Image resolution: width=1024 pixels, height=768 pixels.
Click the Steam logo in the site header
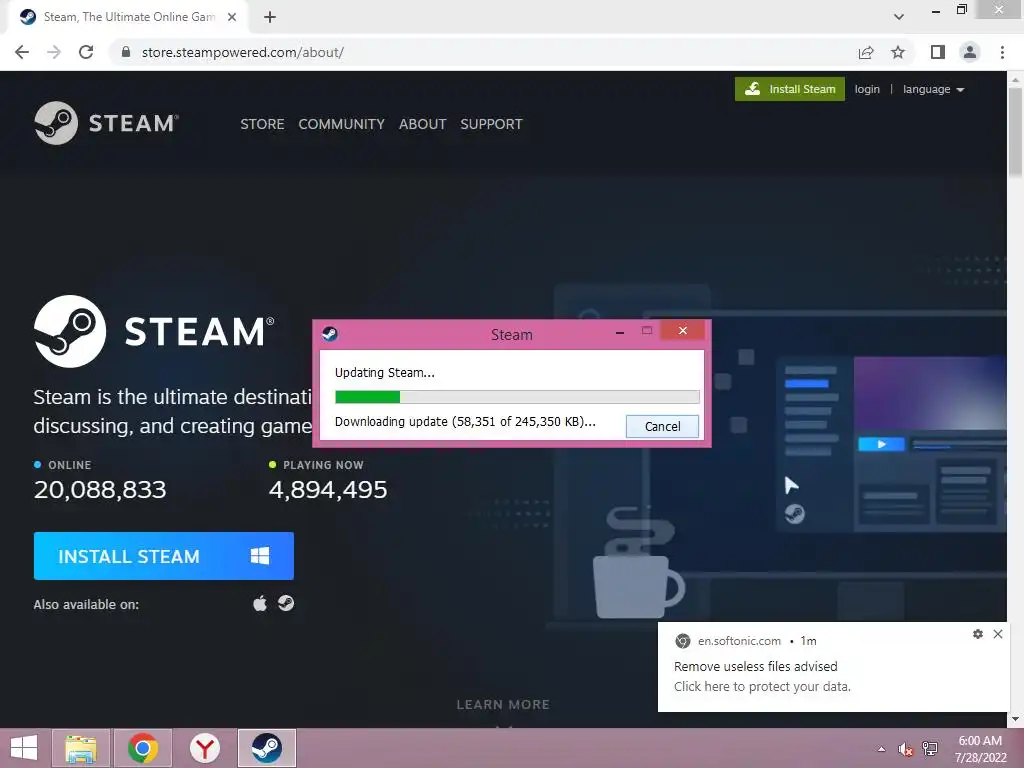[106, 123]
